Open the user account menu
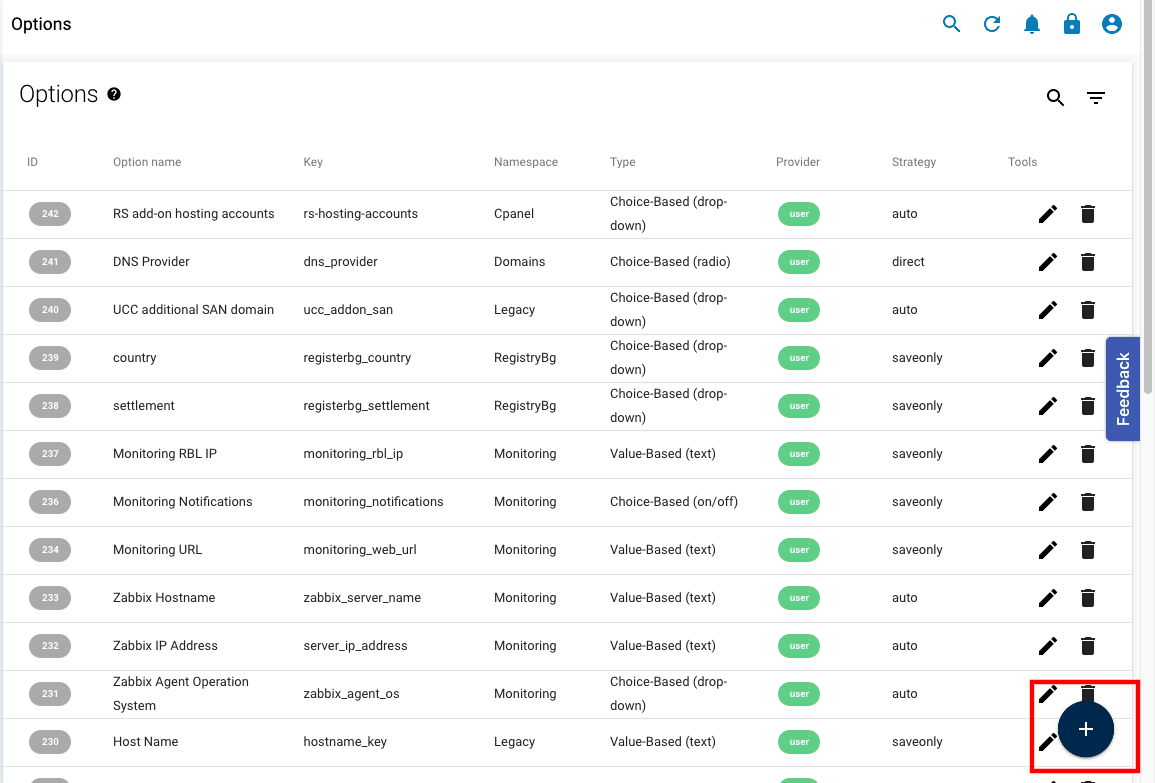Screen dimensions: 1155x783 1112,23
